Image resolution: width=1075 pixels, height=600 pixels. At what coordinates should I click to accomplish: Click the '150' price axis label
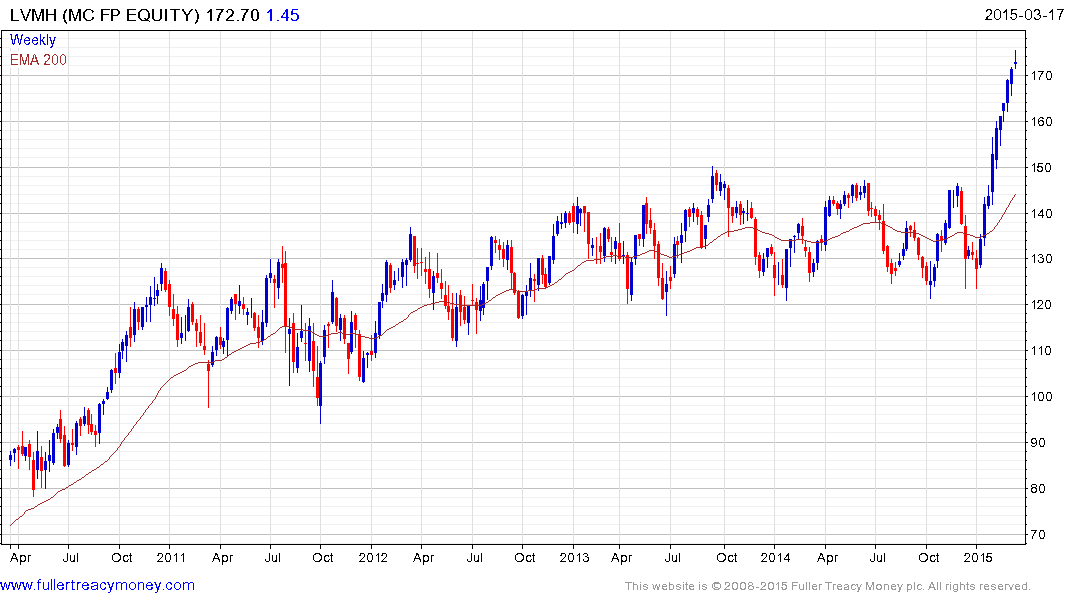click(x=1041, y=168)
